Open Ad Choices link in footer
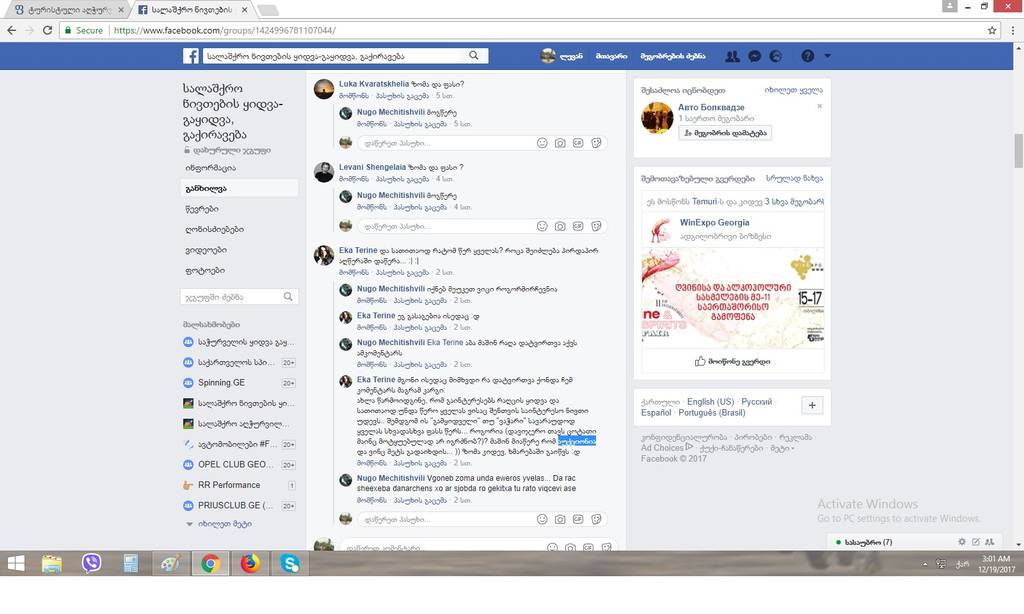1024x614 pixels. (666, 447)
